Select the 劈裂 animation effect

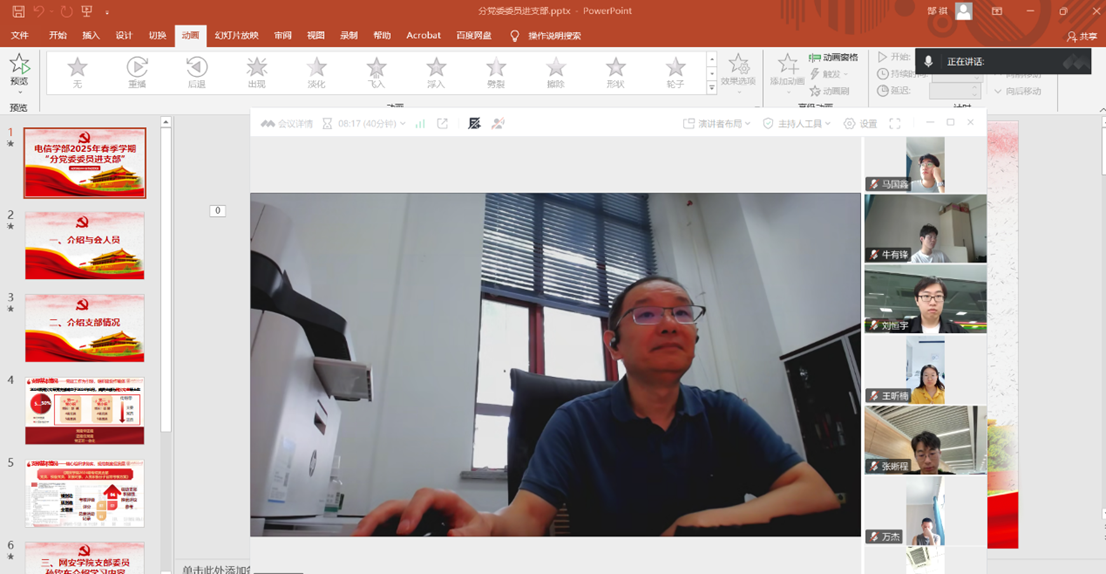[x=496, y=73]
